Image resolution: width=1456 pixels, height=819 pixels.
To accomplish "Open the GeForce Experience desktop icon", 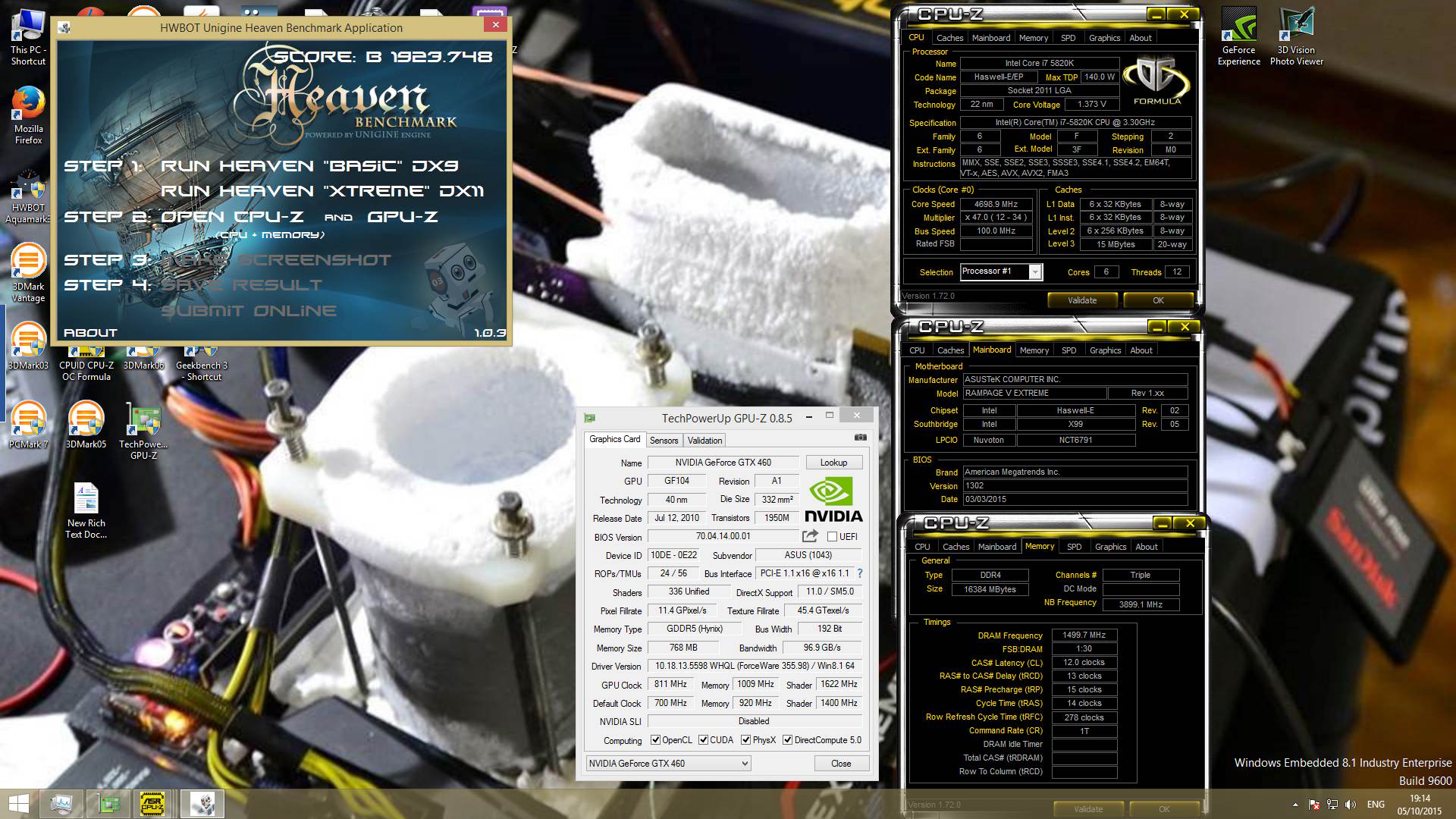I will (x=1238, y=36).
